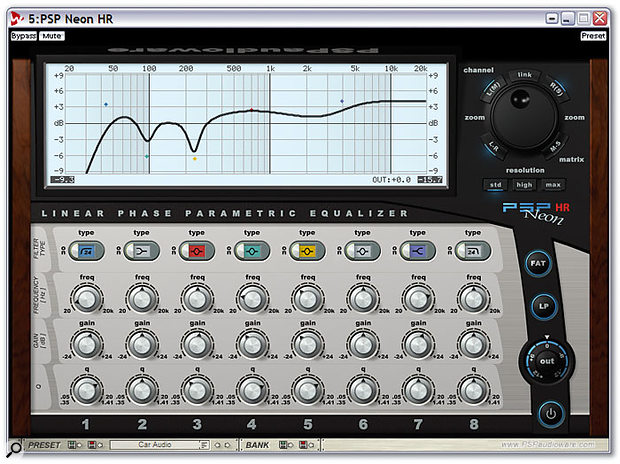Select the L(M) channel button

point(493,88)
